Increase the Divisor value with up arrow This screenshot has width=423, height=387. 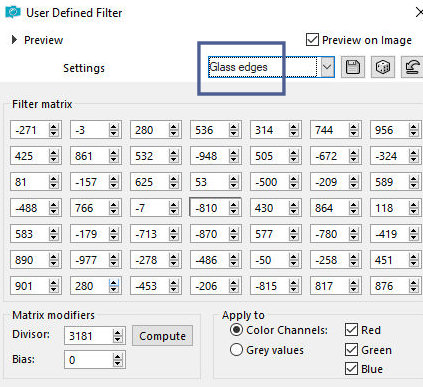117,333
